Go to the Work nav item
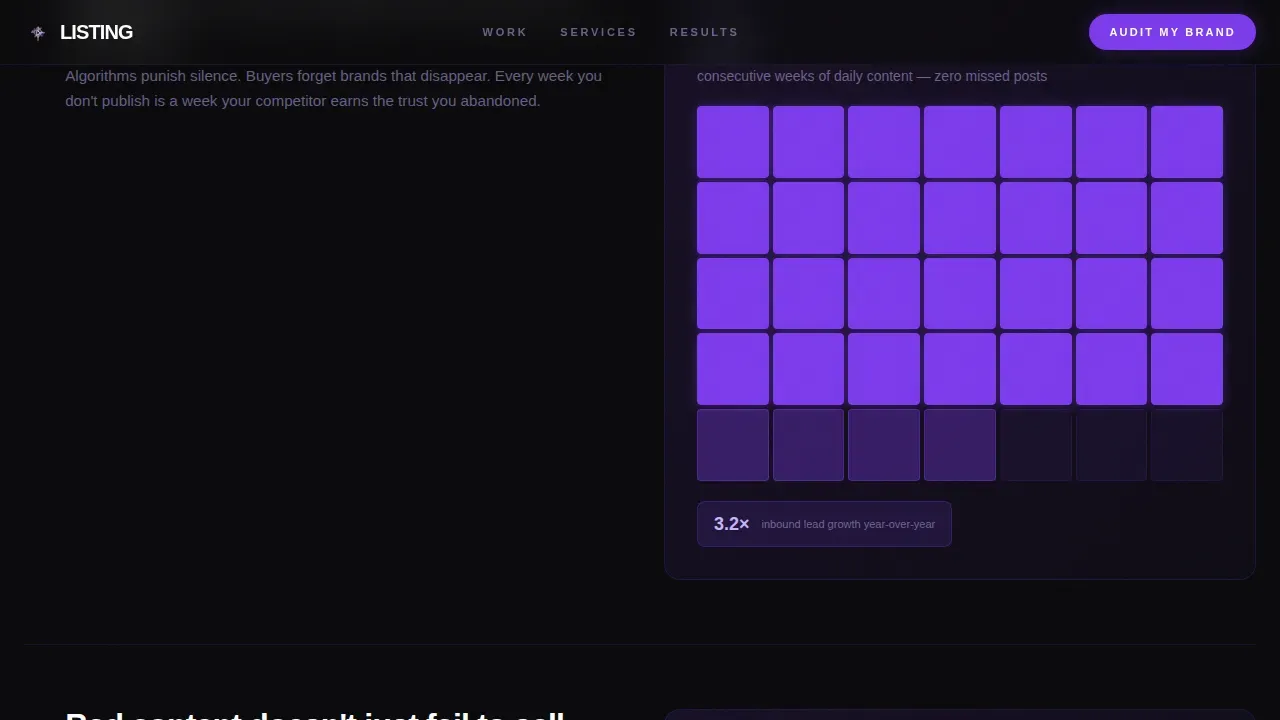 click(x=505, y=32)
